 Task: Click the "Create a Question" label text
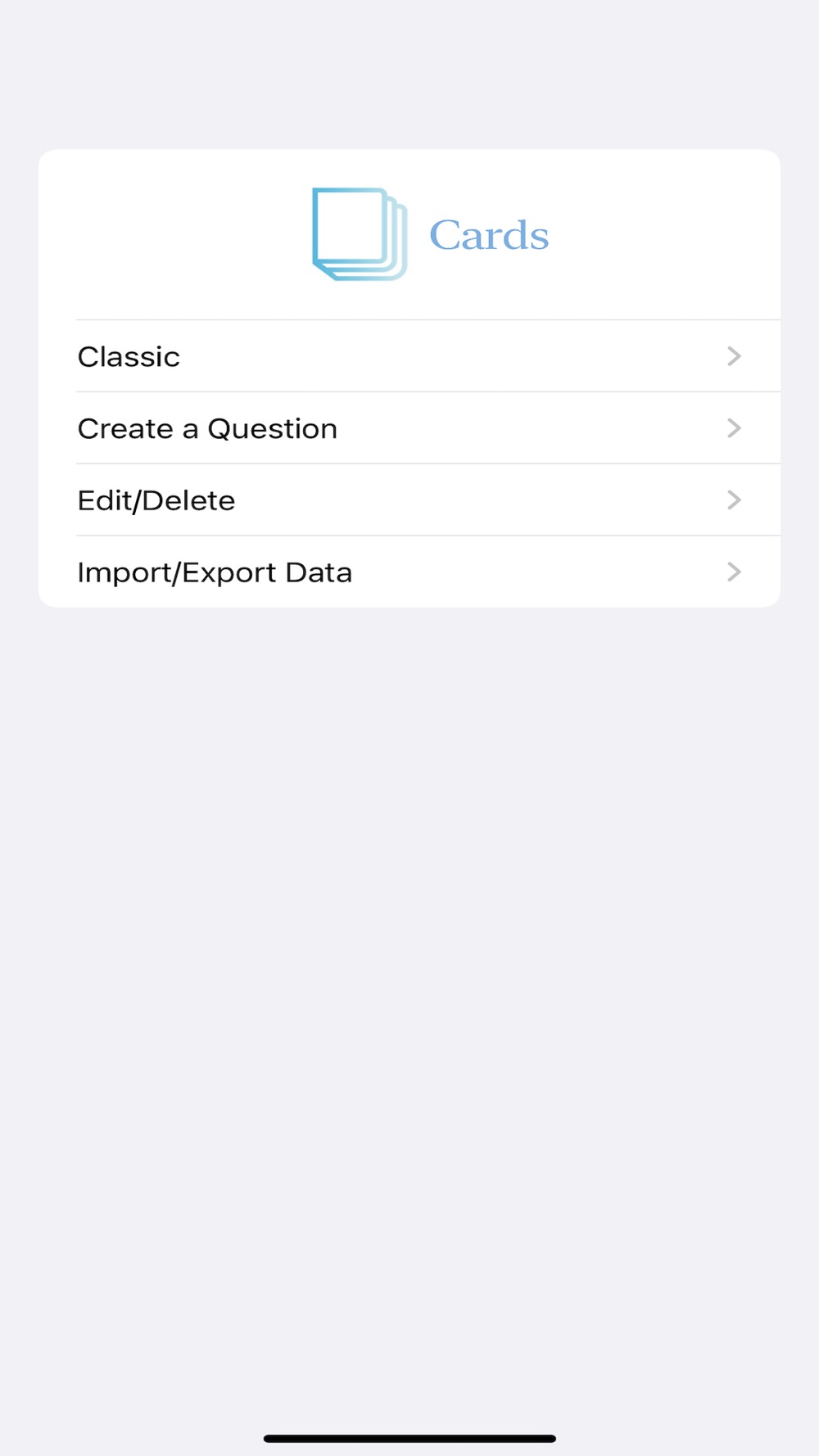pos(207,429)
